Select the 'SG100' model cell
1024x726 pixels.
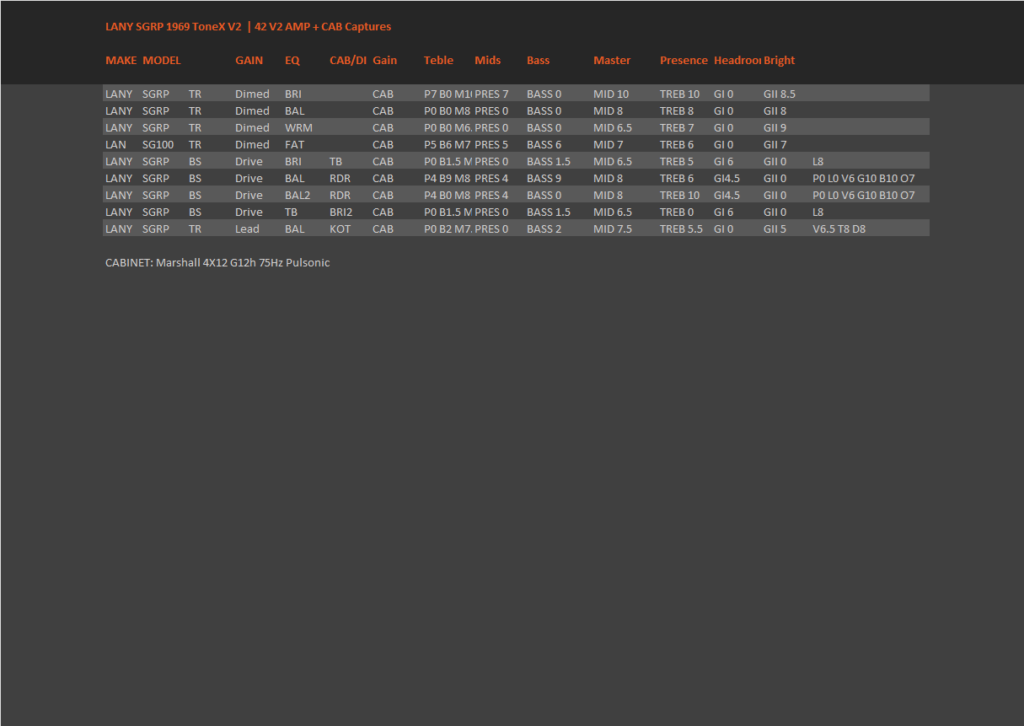[158, 145]
